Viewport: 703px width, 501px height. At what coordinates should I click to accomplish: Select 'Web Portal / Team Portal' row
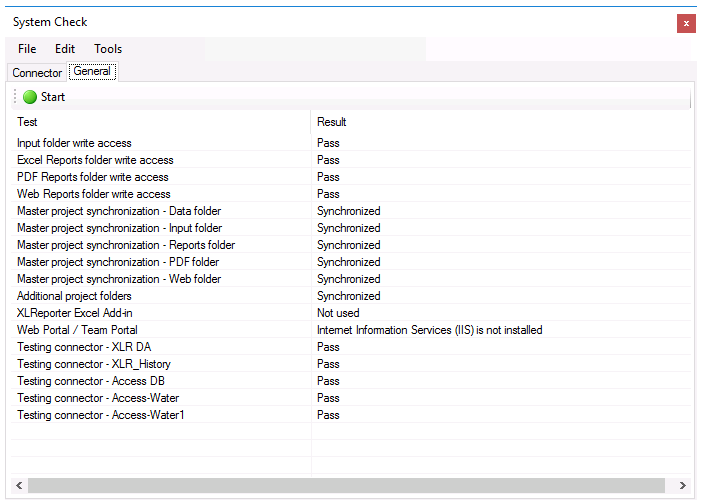point(351,331)
